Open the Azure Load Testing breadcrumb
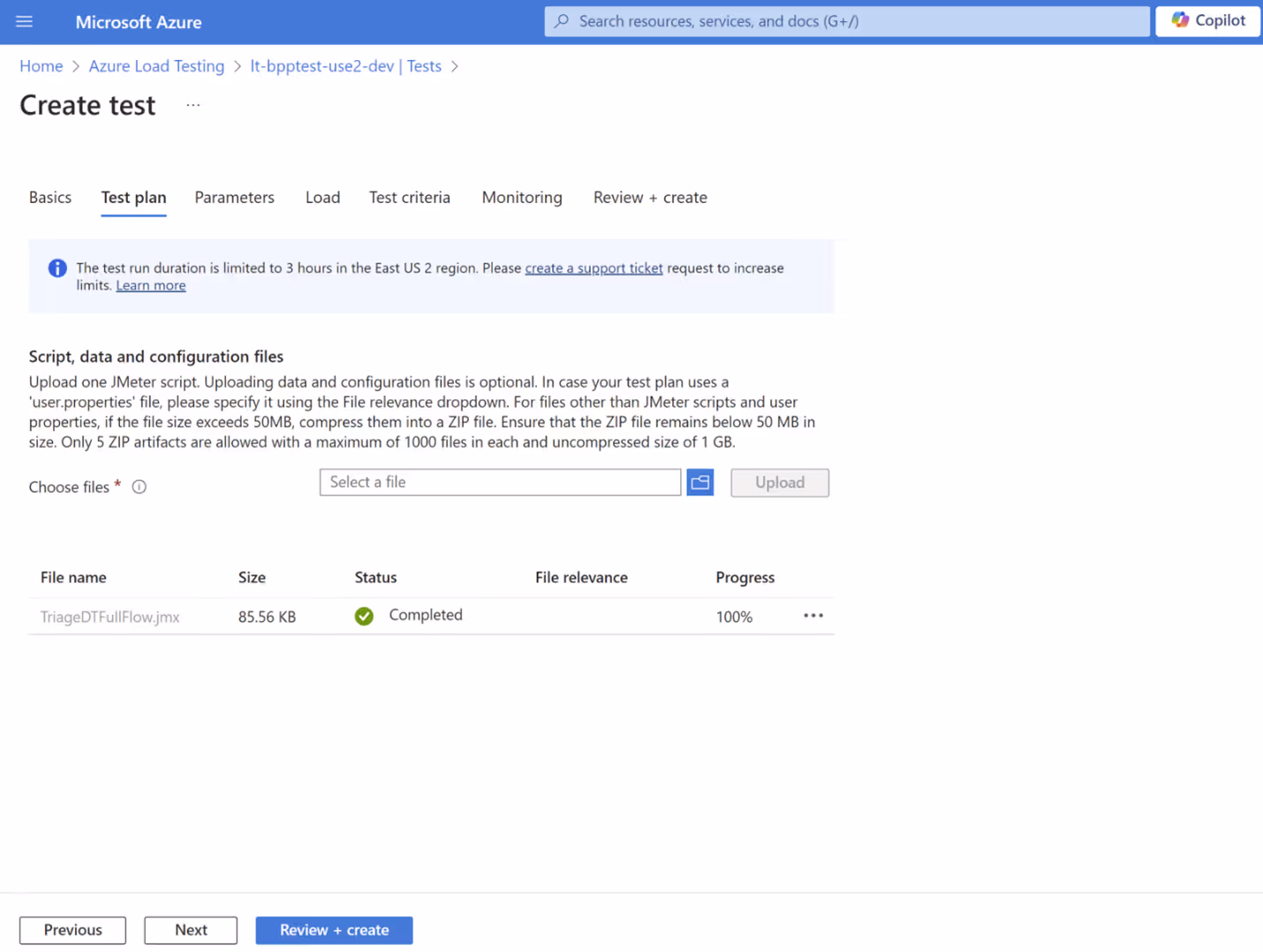This screenshot has height=952, width=1263. click(156, 66)
